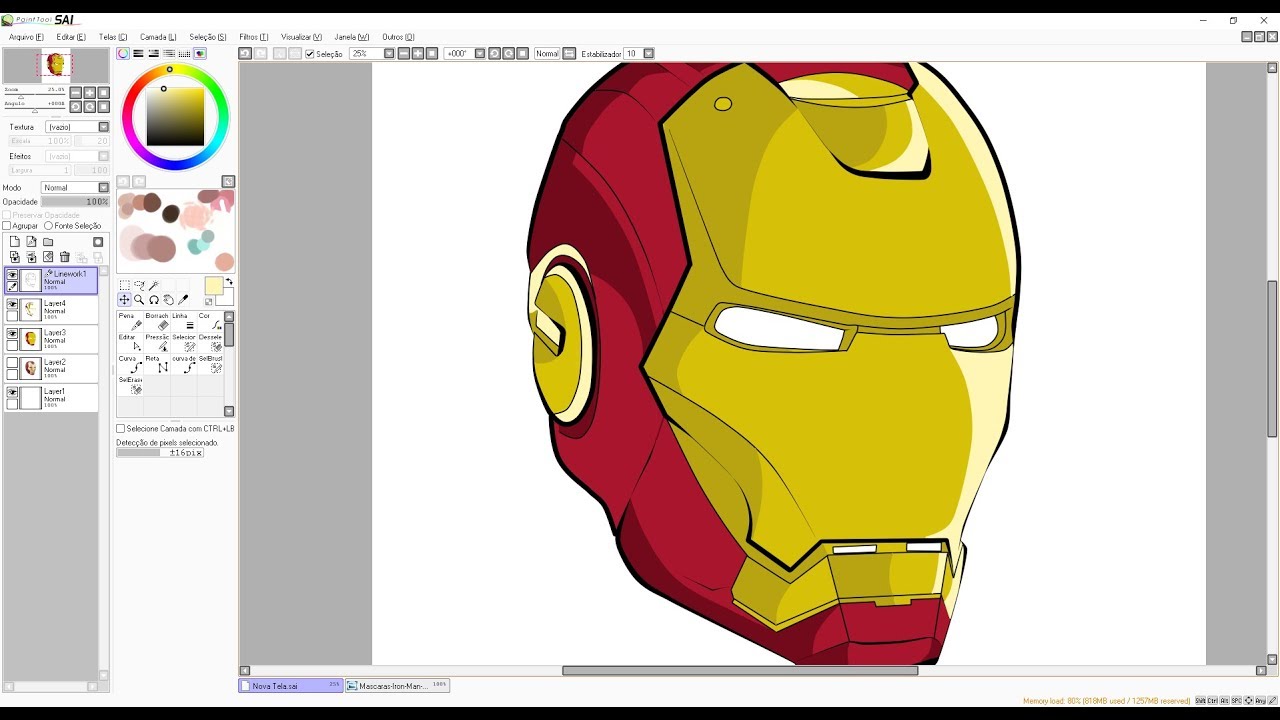The height and width of the screenshot is (720, 1280).
Task: Rotate view counterclockwise in navigator
Action: pos(75,107)
